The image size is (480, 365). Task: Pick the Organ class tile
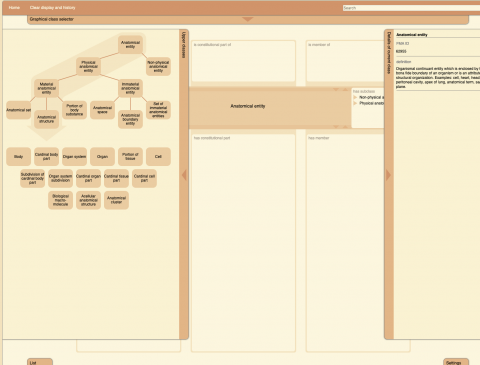pos(102,157)
